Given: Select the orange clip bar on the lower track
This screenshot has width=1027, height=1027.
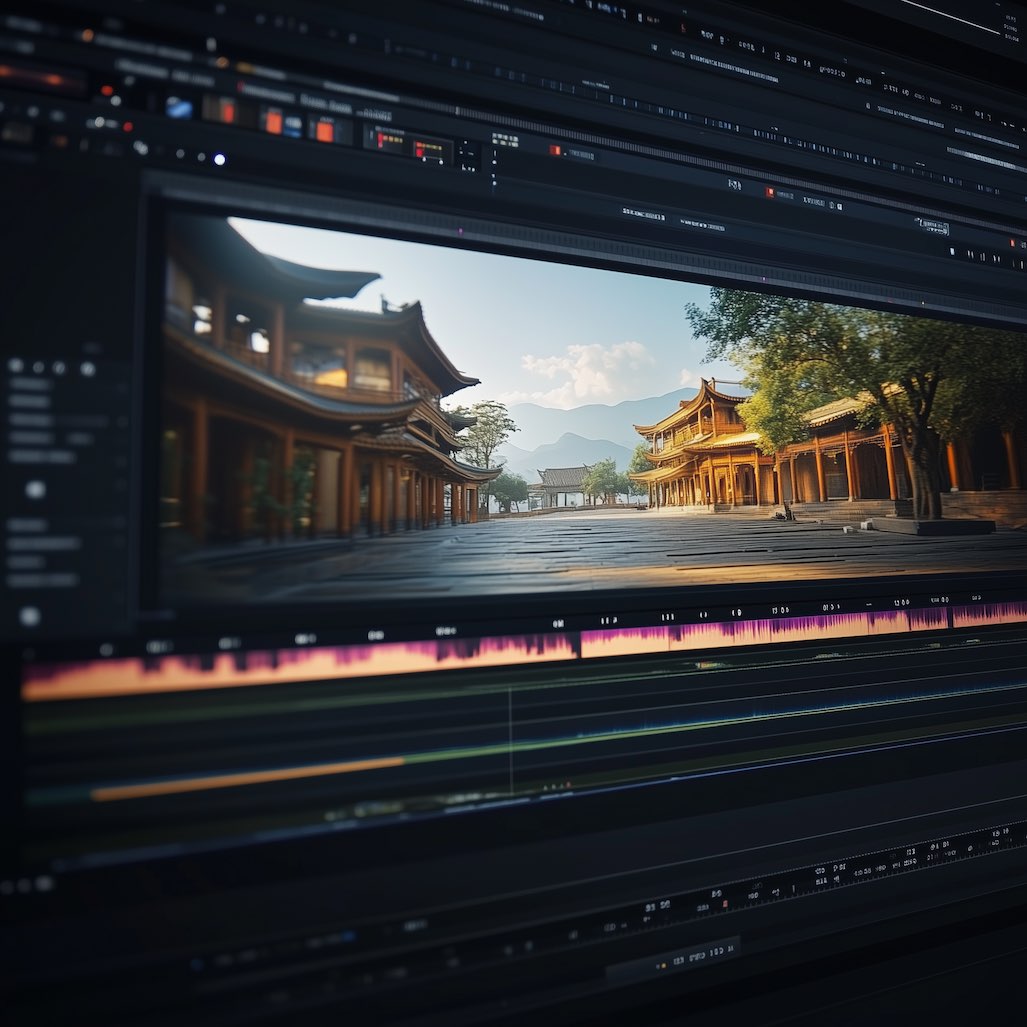Looking at the screenshot, I should [248, 778].
